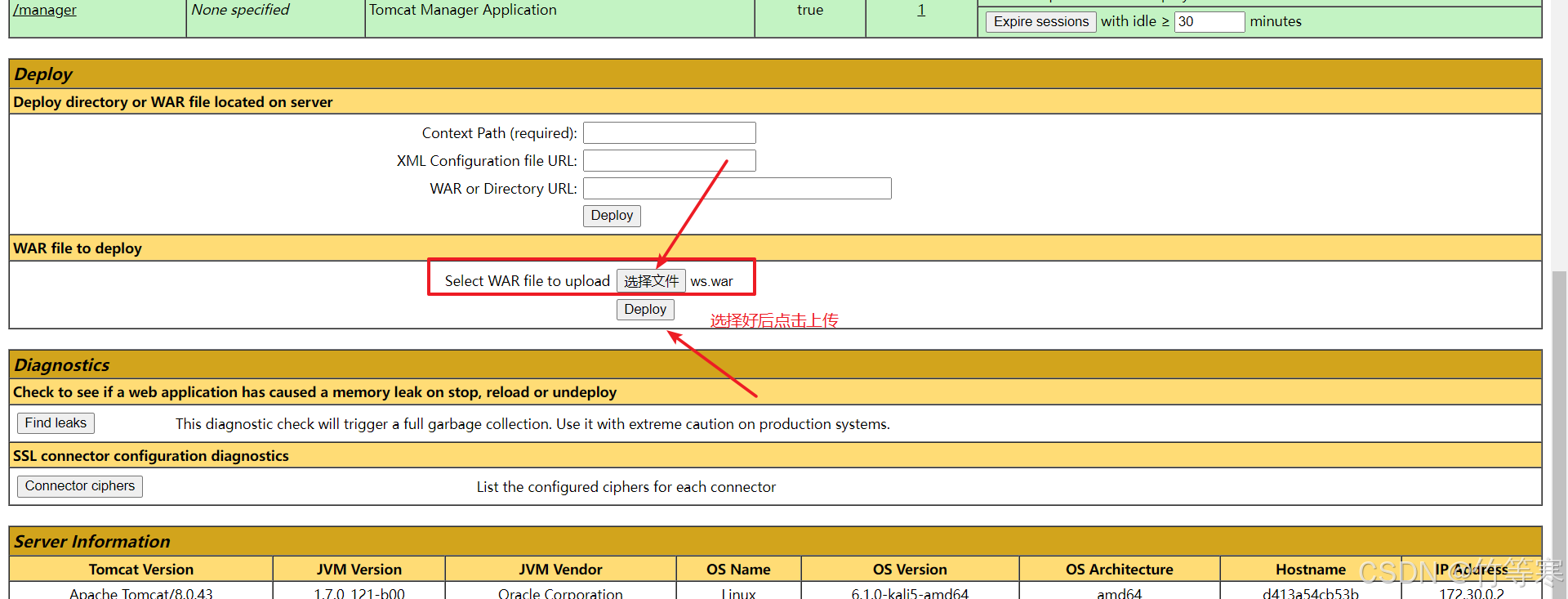
Task: Click Deploy button under WAR or Directory URL
Action: (612, 215)
